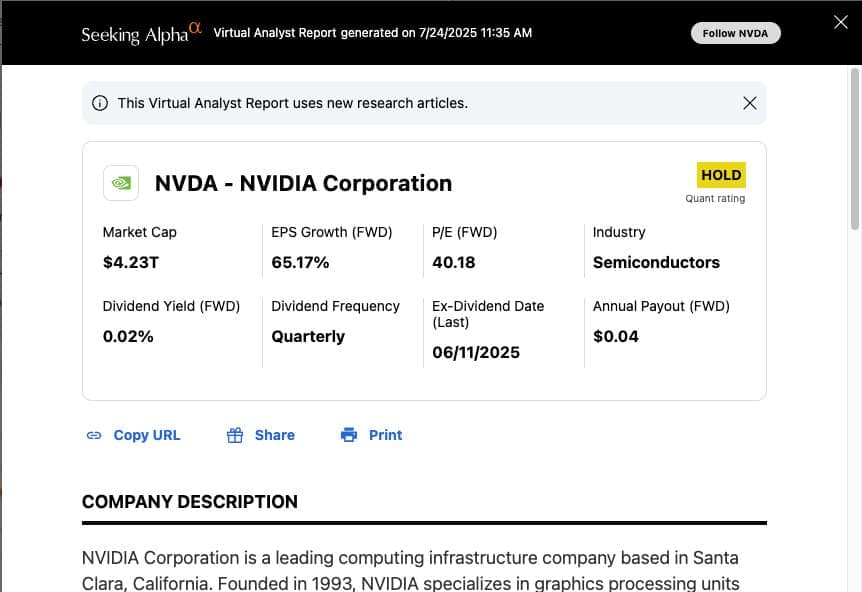Click the P/E (FWD) value 40.18

click(x=454, y=262)
